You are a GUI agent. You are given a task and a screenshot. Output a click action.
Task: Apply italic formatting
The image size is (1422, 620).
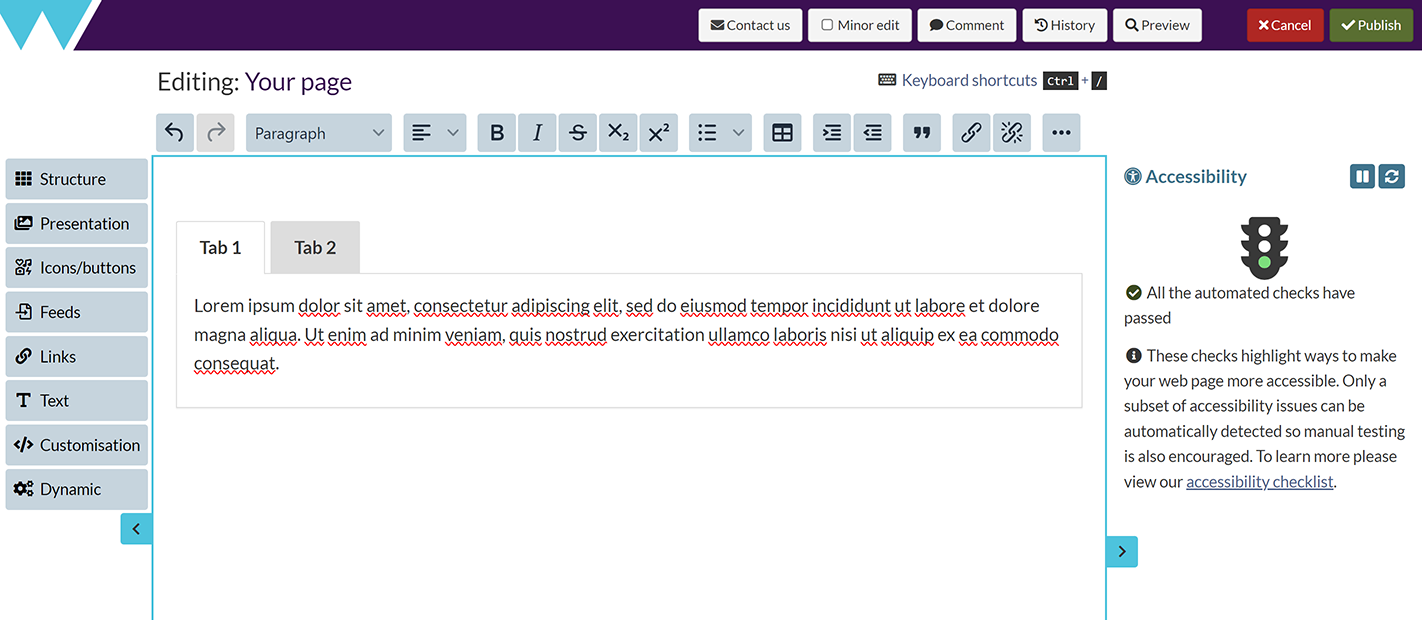point(537,133)
